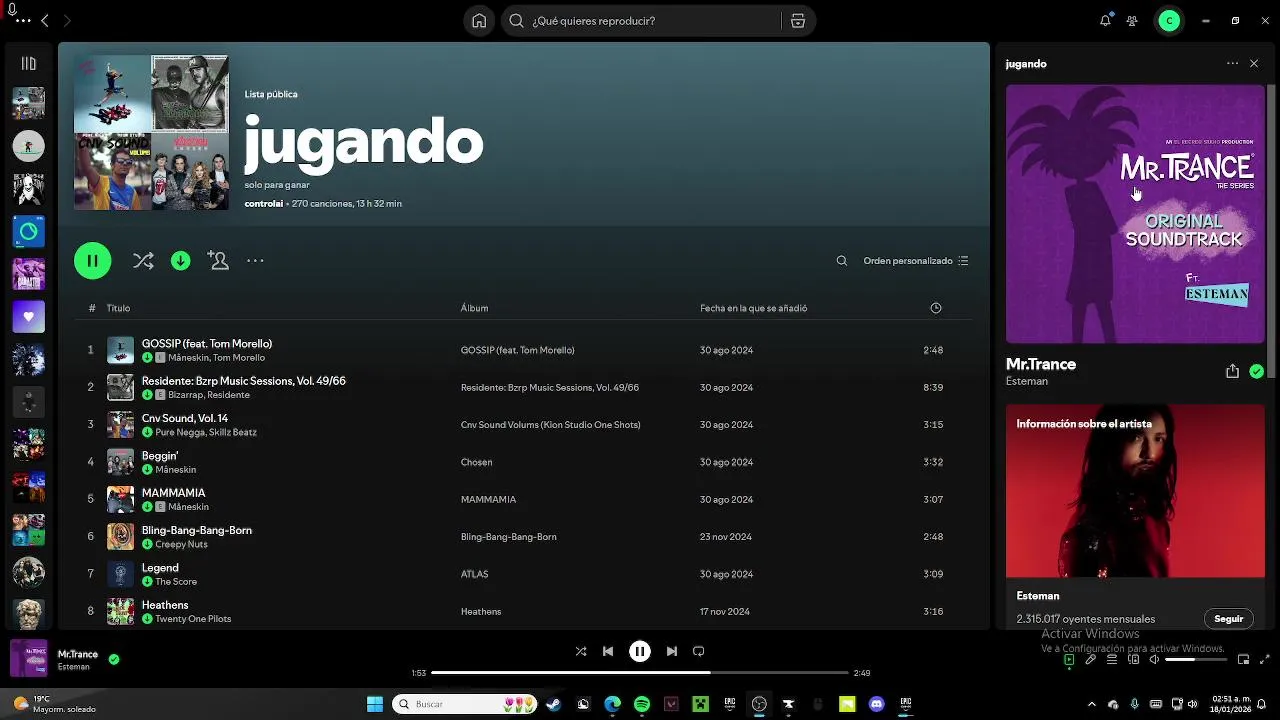1280x720 pixels.
Task: Open Mr.Trance cover in the bottom player bar
Action: click(x=28, y=659)
